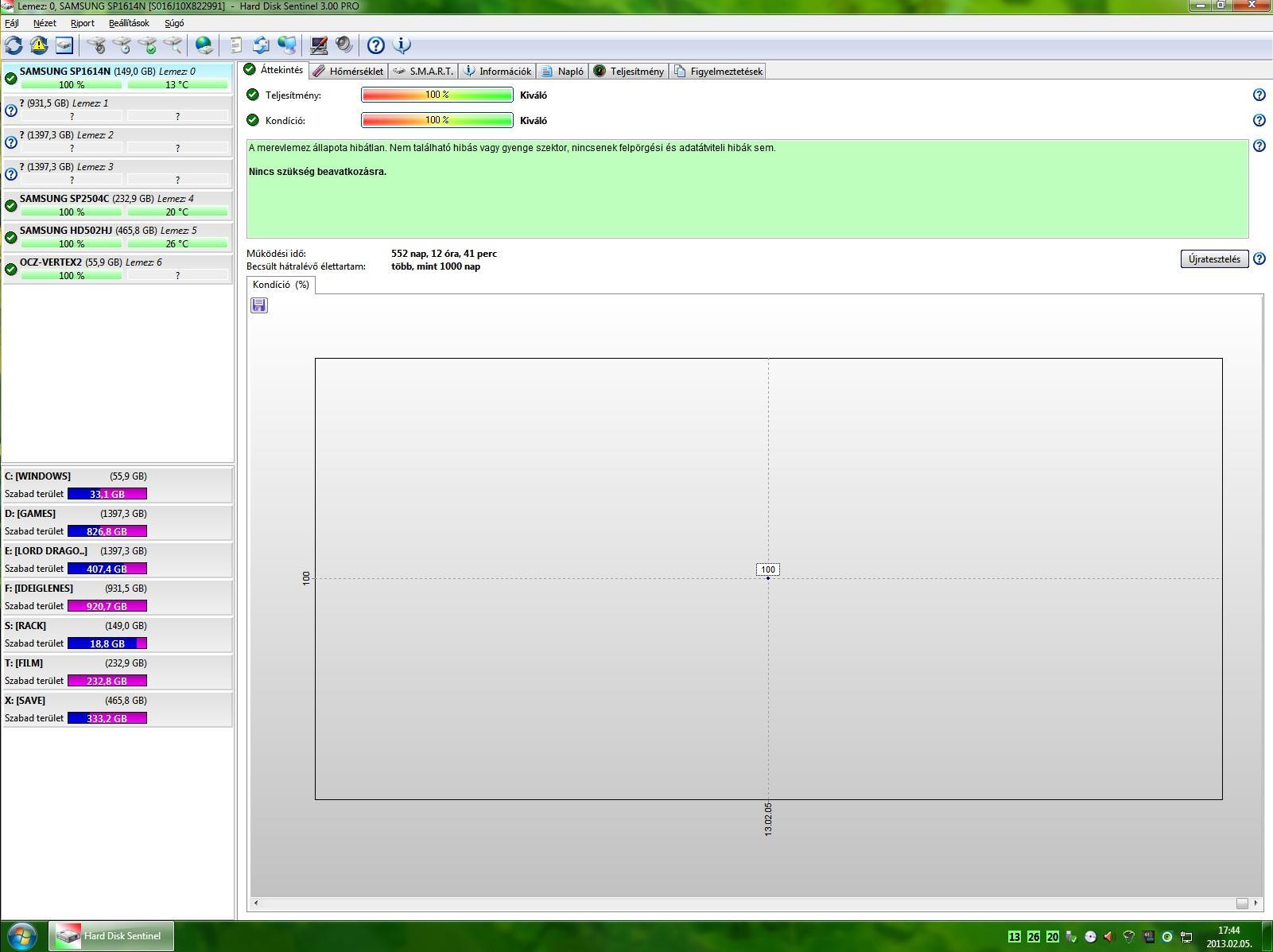Open the Riport menu

[83, 23]
